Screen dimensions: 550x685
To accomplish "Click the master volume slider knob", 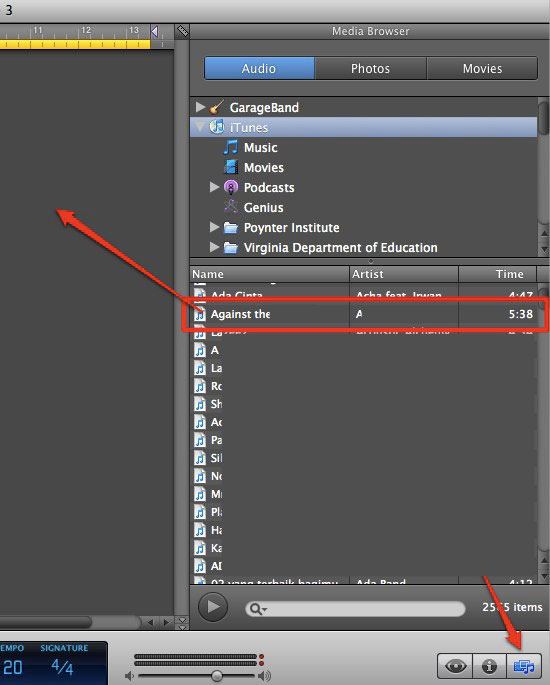I will coord(217,676).
